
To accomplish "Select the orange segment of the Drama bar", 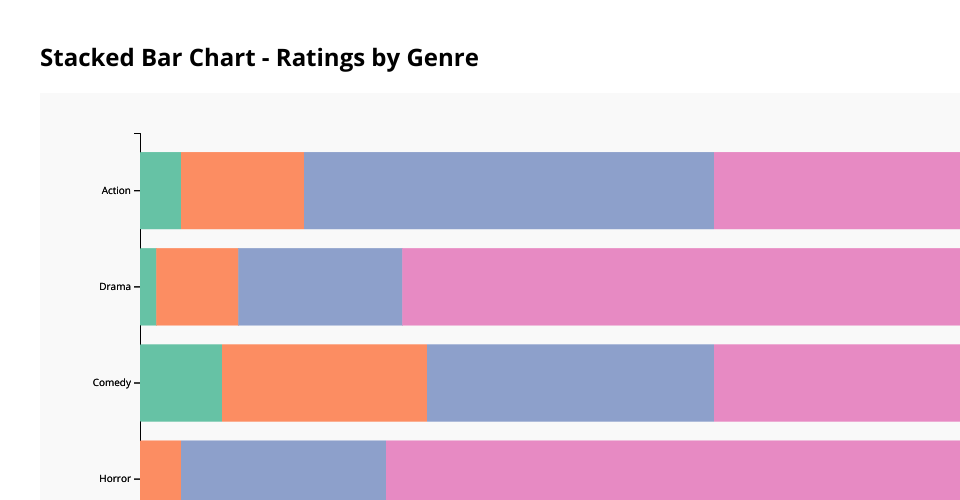I will pos(197,286).
